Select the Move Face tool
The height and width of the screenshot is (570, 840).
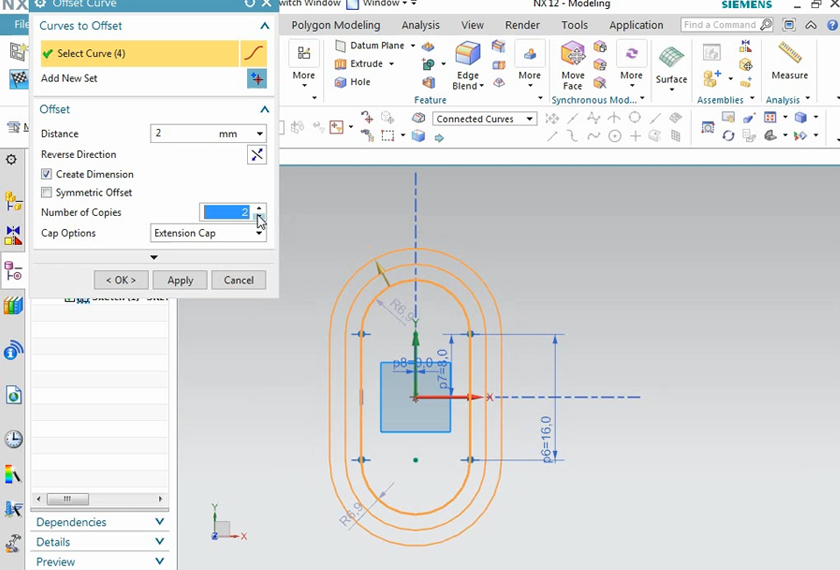coord(573,54)
